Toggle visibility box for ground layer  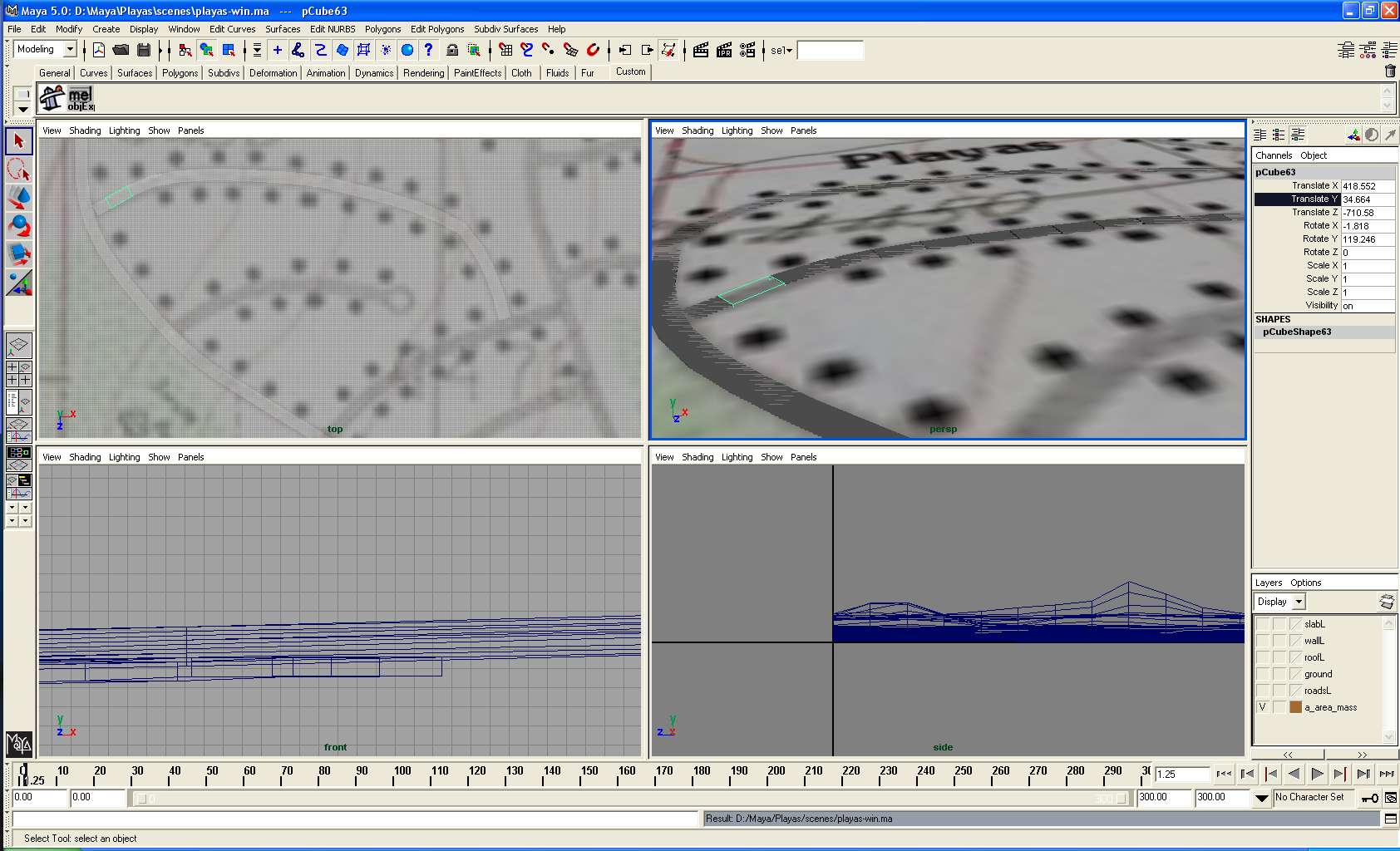tap(1263, 674)
